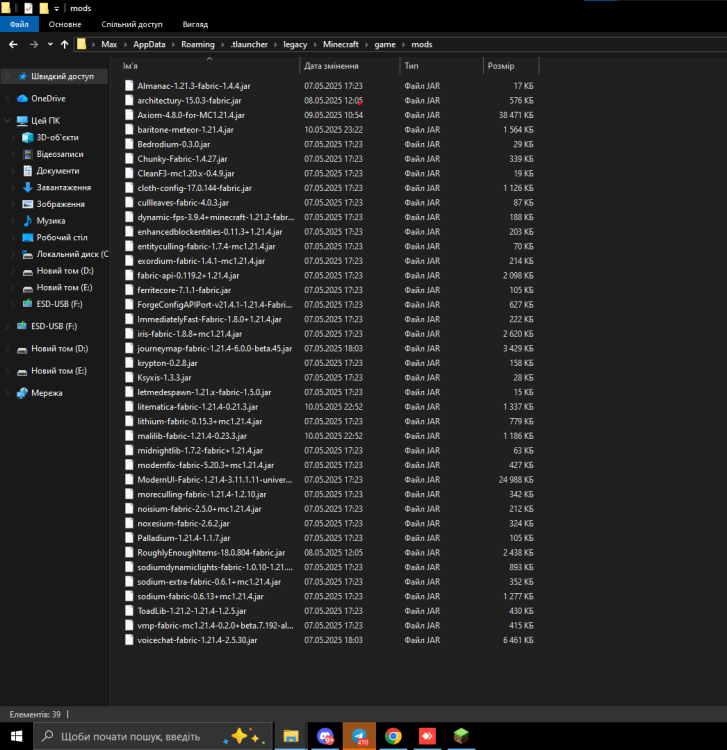Open the Спільний доступ ribbon tab
The image size is (727, 750).
click(x=132, y=24)
